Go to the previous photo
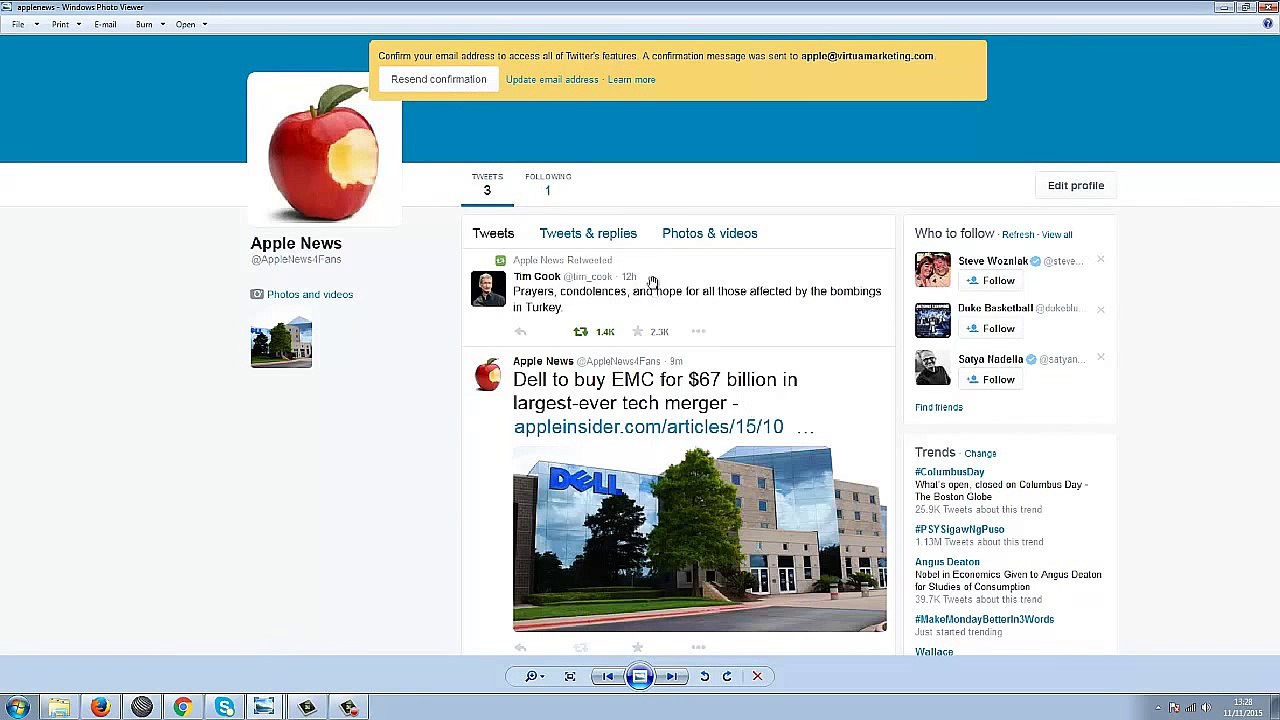The width and height of the screenshot is (1280, 720). tap(607, 677)
